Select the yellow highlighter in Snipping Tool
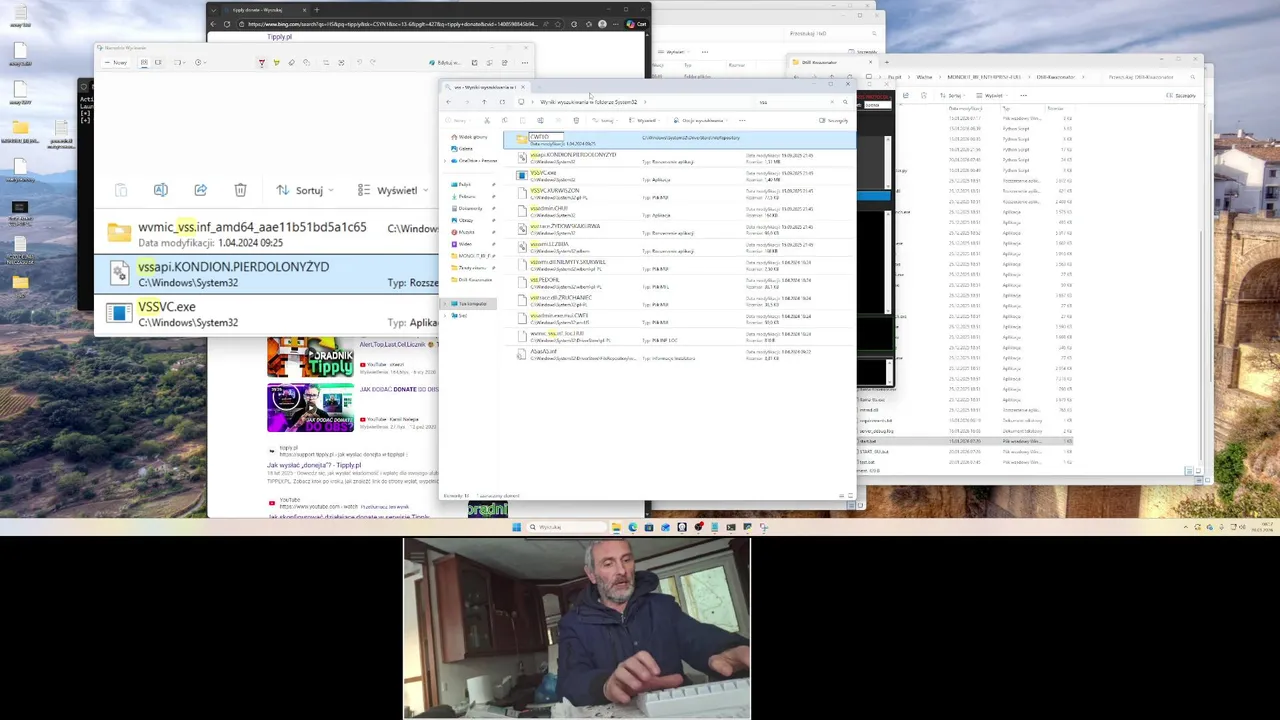This screenshot has height=720, width=1280. point(276,63)
